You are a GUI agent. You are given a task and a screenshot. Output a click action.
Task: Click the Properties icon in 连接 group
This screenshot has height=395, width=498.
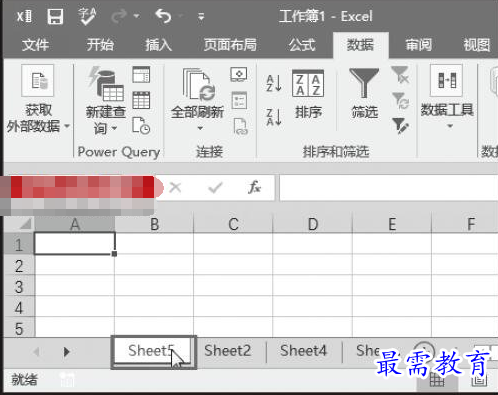pyautogui.click(x=239, y=100)
